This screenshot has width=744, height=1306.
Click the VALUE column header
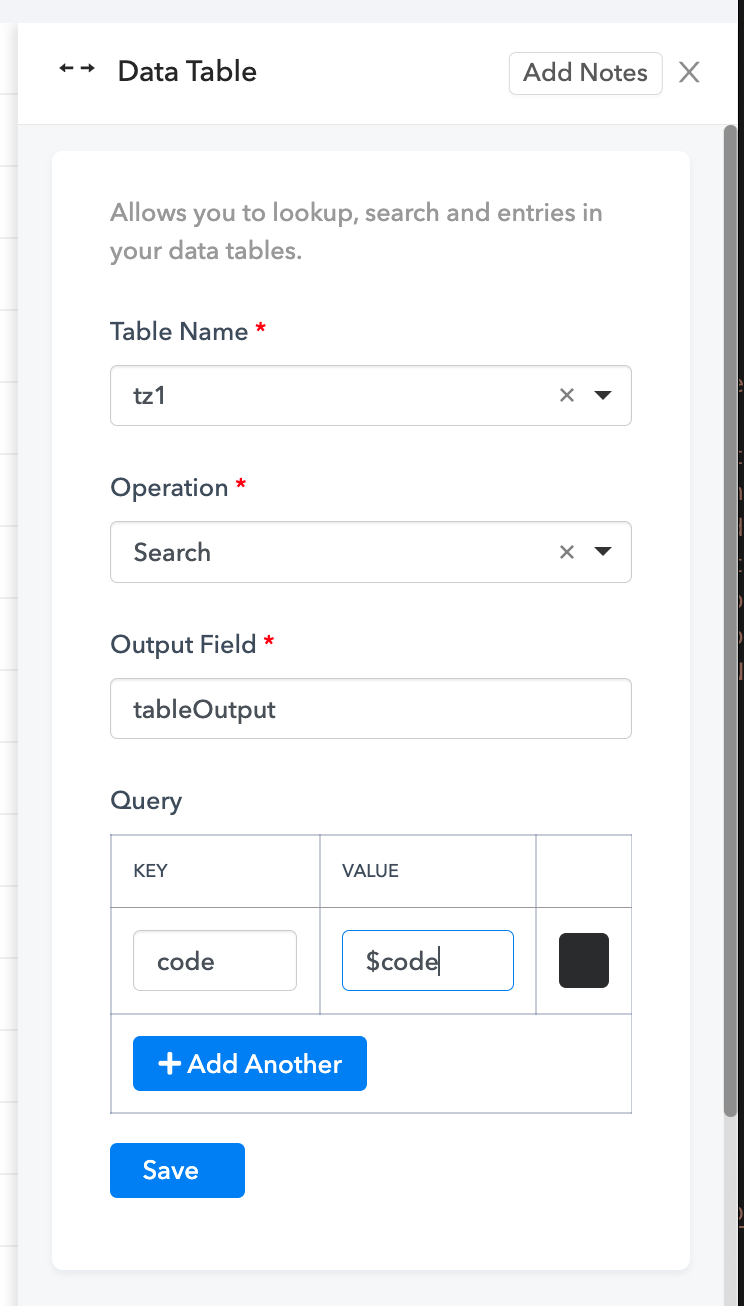tap(370, 871)
